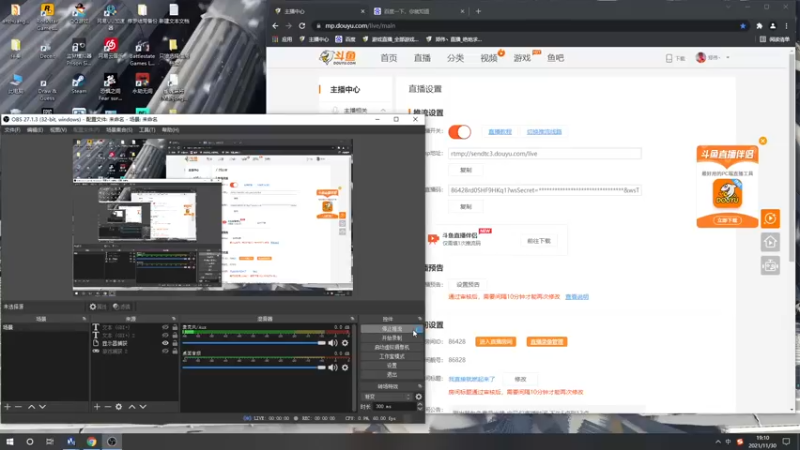Close the Douyu companion floating ad

tap(763, 141)
